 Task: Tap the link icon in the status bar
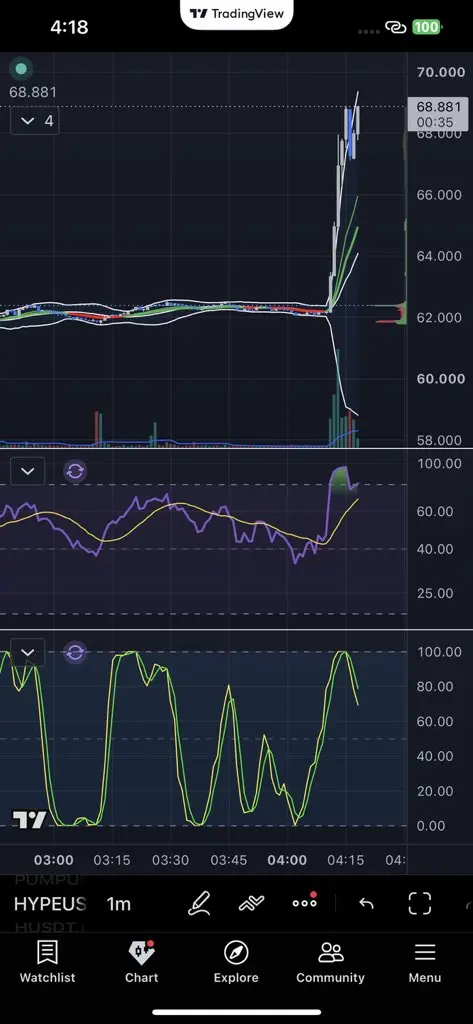pos(395,27)
